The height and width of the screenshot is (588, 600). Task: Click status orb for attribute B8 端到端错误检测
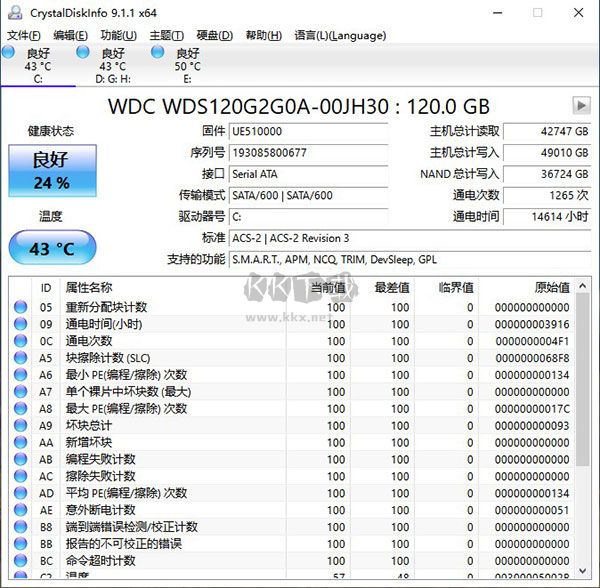click(20, 526)
